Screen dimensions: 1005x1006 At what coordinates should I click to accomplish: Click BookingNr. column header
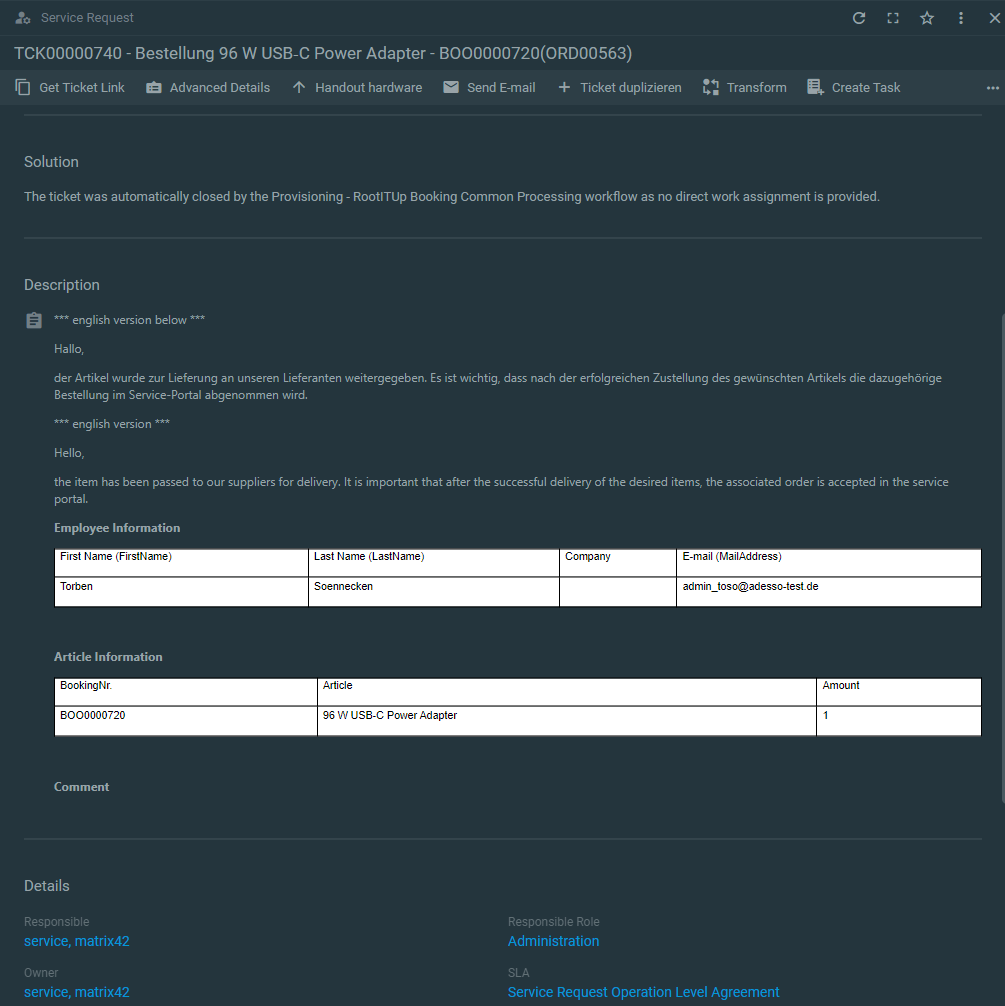tap(185, 692)
